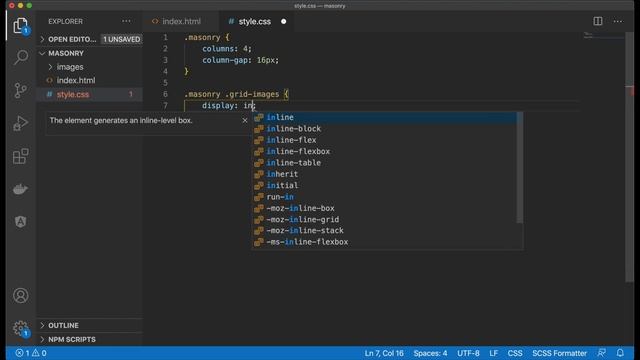Screen dimensions: 640x360
Task: Click line number 5 in gutter
Action: click(x=165, y=83)
